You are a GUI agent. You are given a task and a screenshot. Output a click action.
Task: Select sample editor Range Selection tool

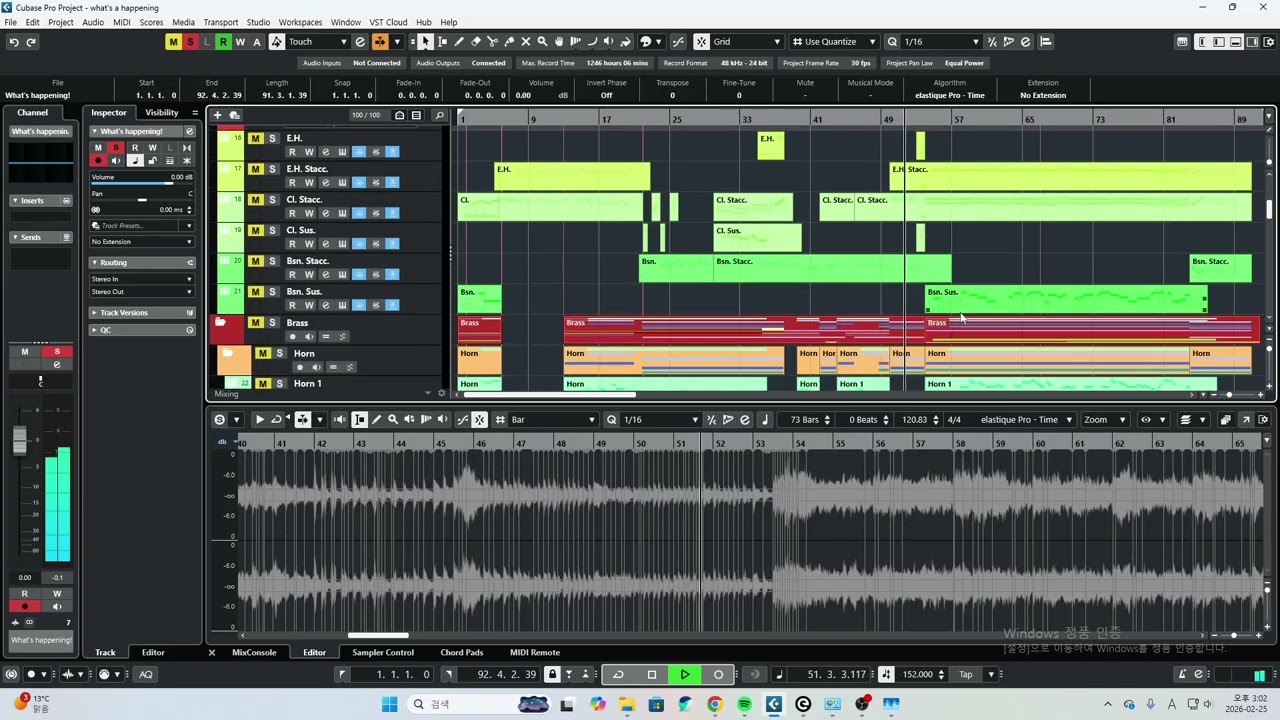[x=360, y=420]
